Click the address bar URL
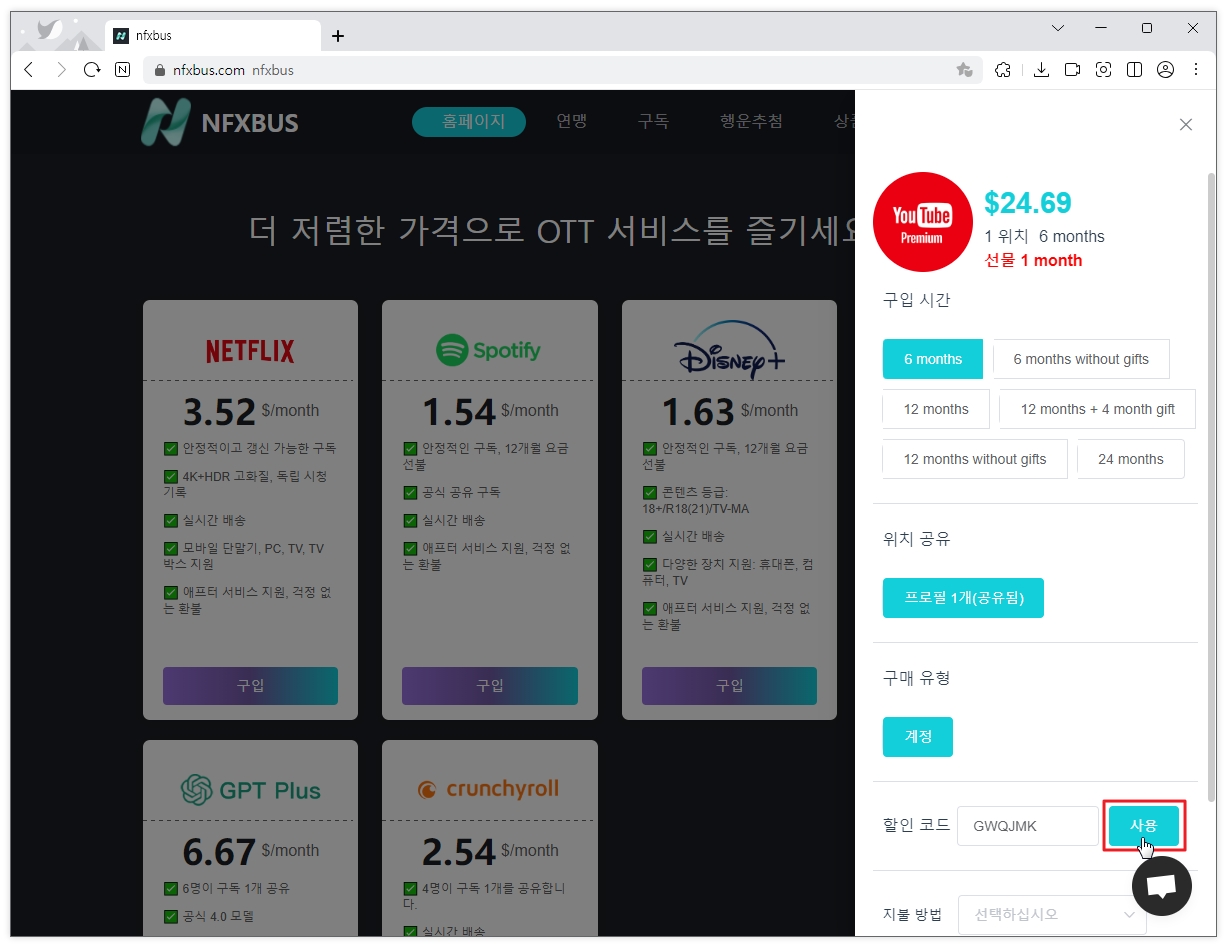 click(233, 70)
